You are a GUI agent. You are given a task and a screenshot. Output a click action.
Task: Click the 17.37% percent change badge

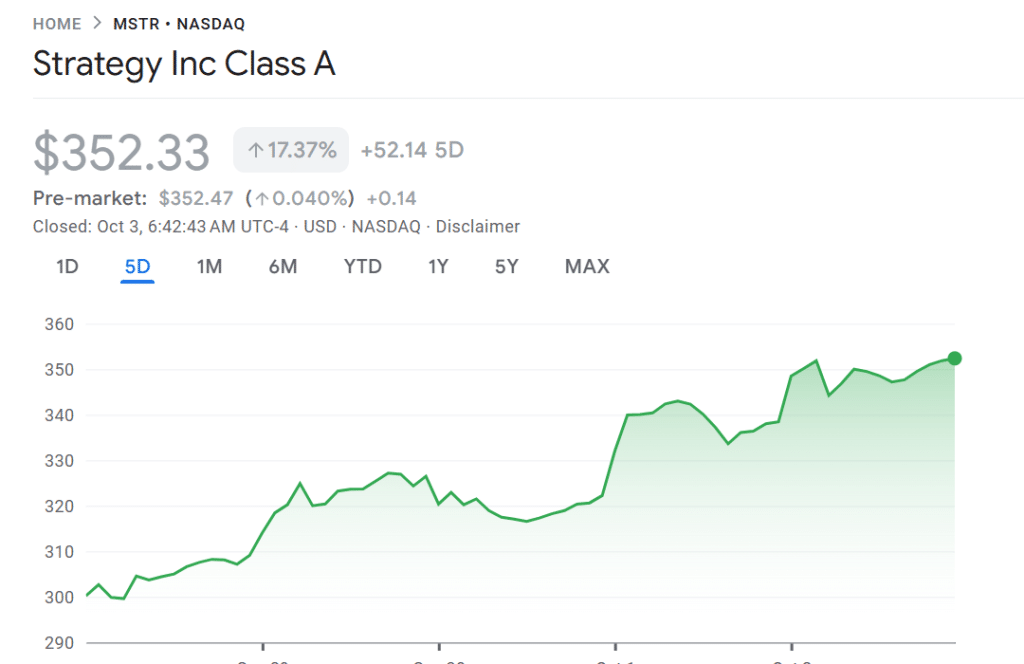click(x=291, y=151)
